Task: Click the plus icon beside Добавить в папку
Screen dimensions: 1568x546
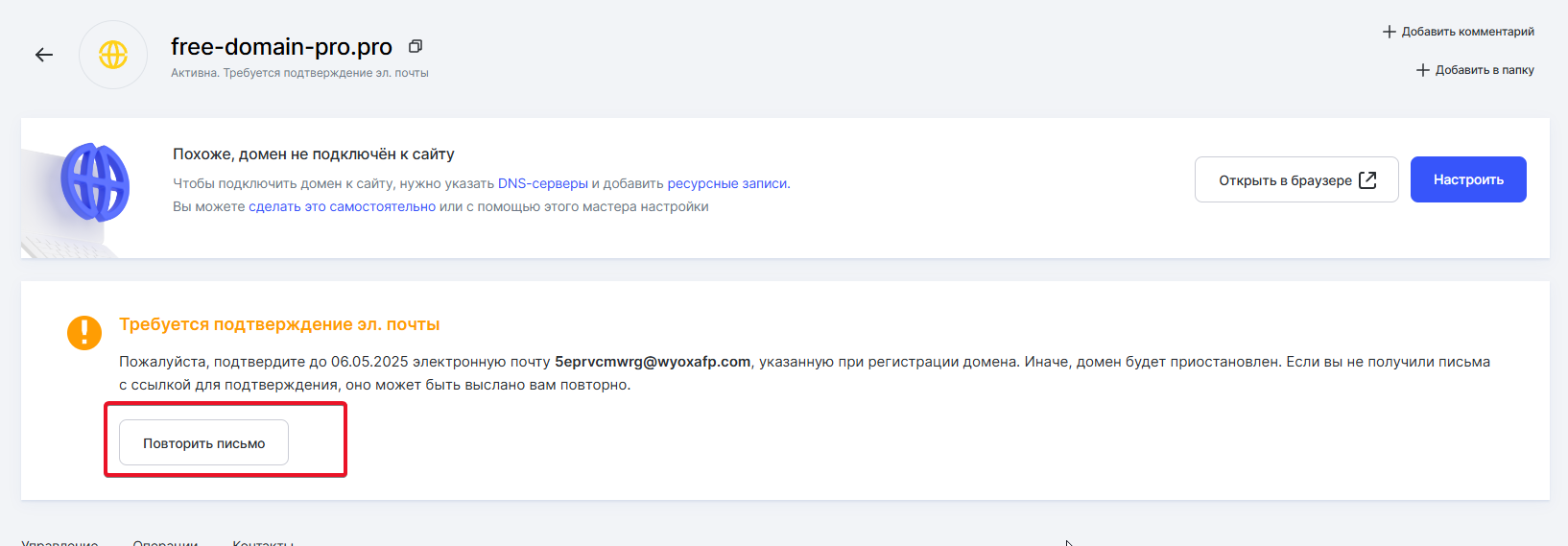Action: click(1422, 70)
